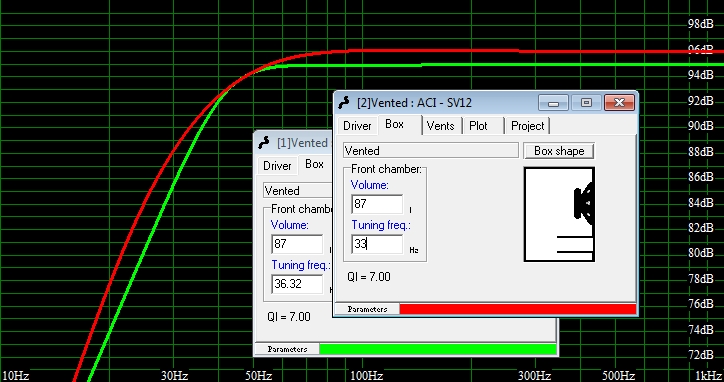Click the Volume field showing 87 in window [2]
This screenshot has width=724, height=382.
click(x=377, y=204)
